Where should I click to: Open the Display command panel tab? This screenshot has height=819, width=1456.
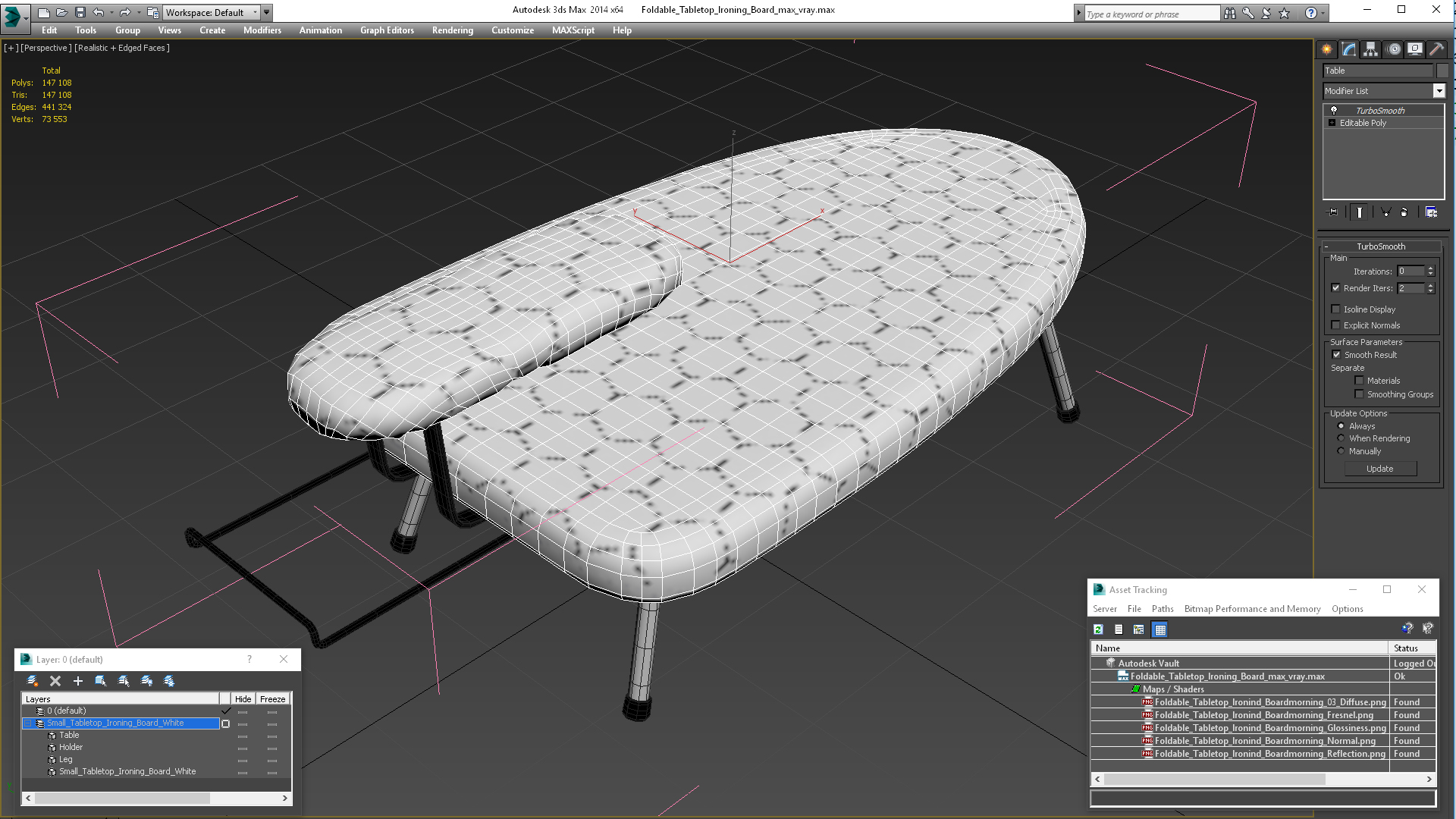click(x=1415, y=49)
